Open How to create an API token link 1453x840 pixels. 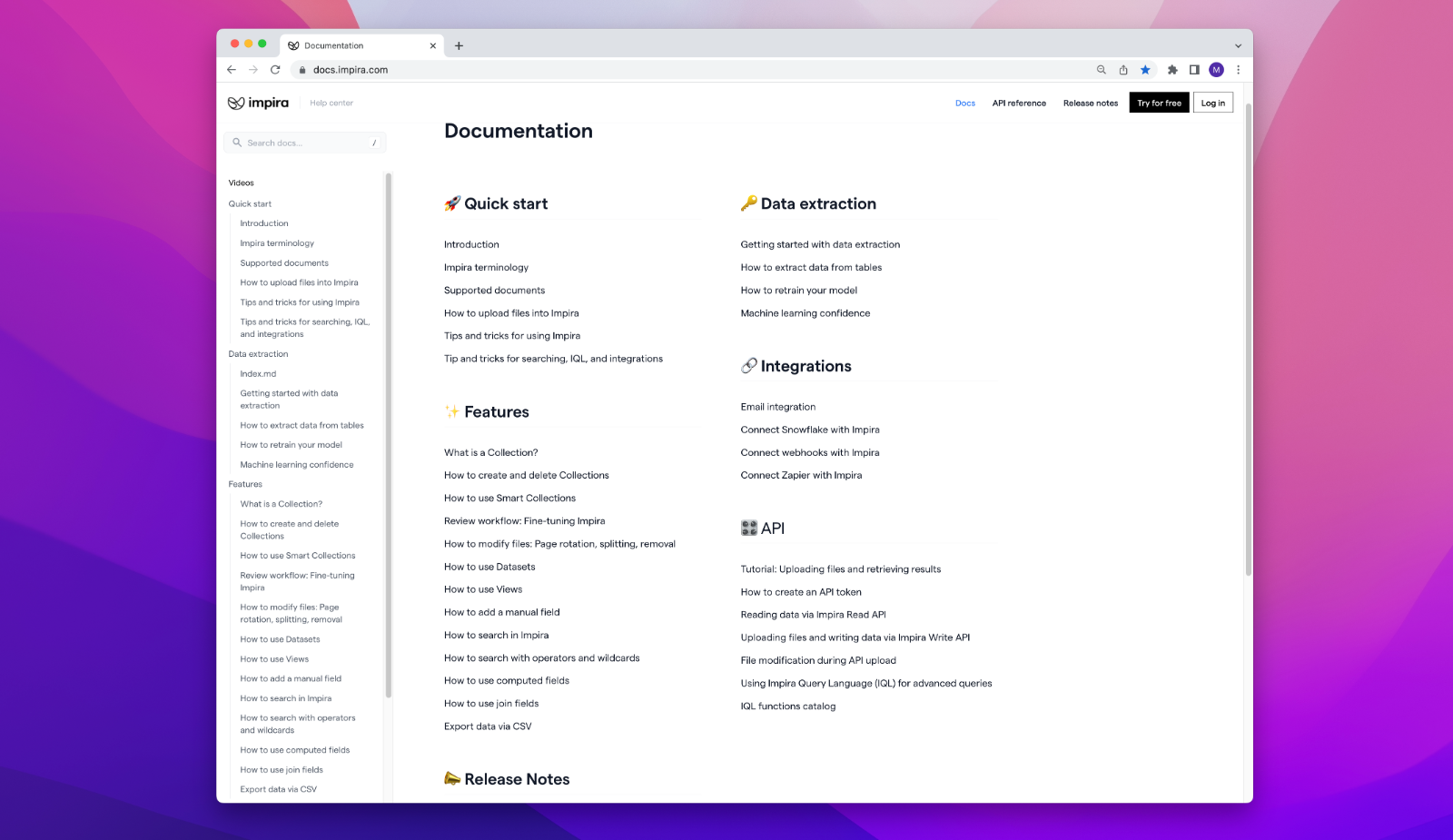pyautogui.click(x=801, y=592)
